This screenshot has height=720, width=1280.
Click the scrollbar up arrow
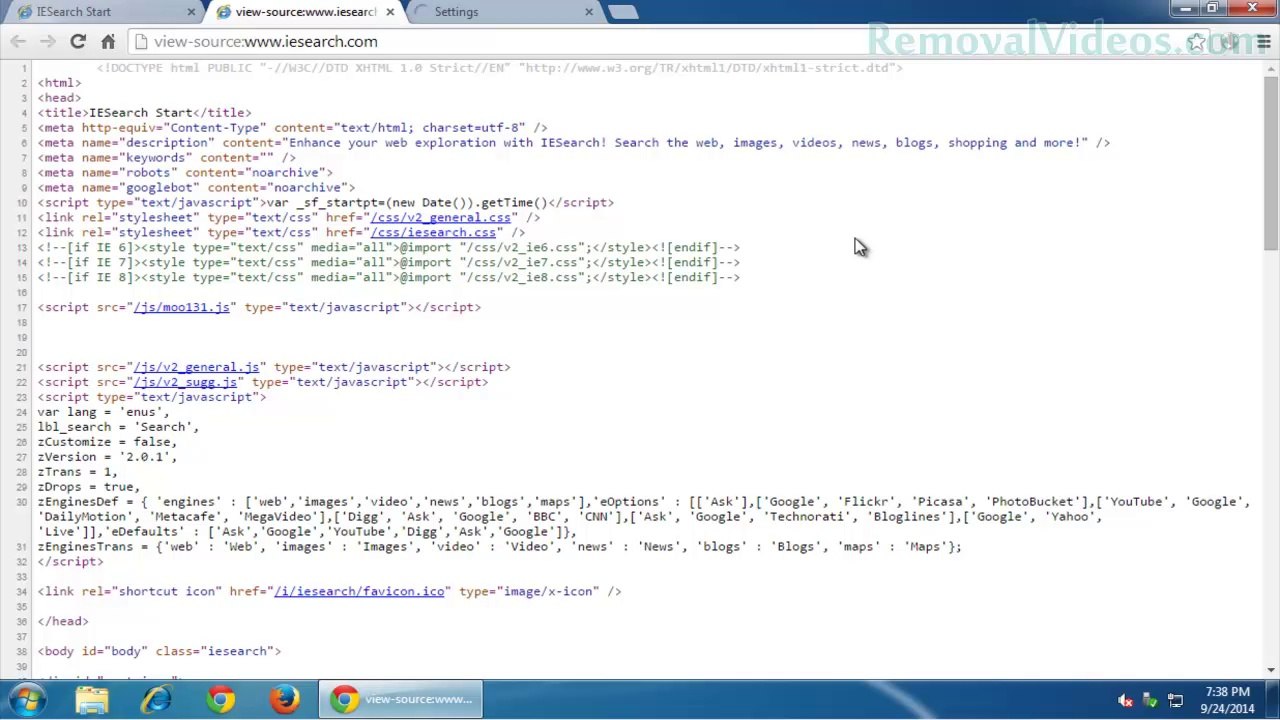pos(1270,67)
